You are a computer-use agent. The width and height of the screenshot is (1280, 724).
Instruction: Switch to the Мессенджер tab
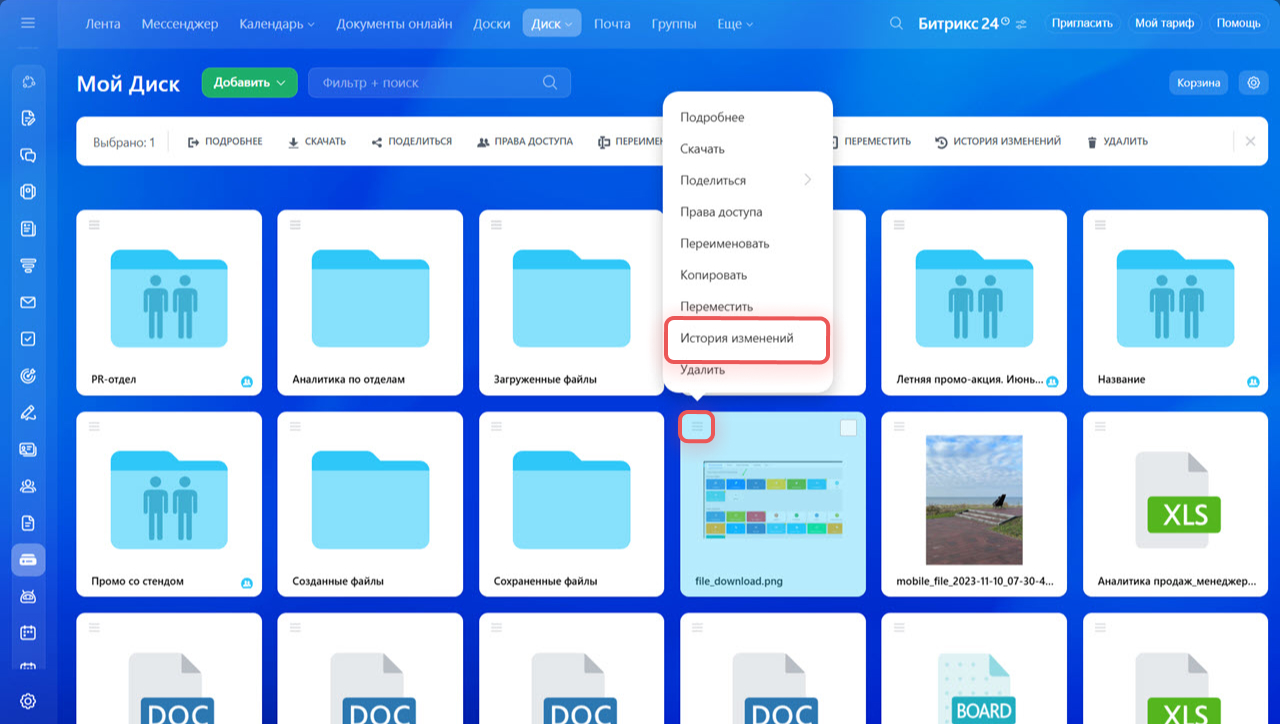[x=180, y=23]
